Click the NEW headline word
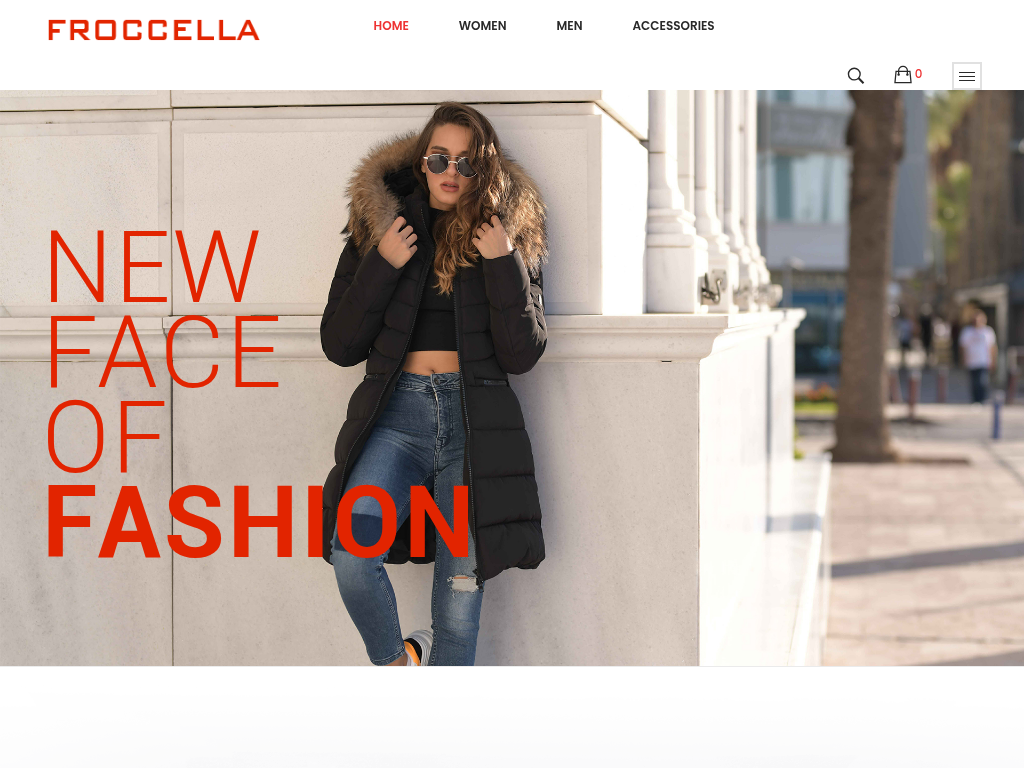Screen dimensions: 1024x768 tap(153, 266)
